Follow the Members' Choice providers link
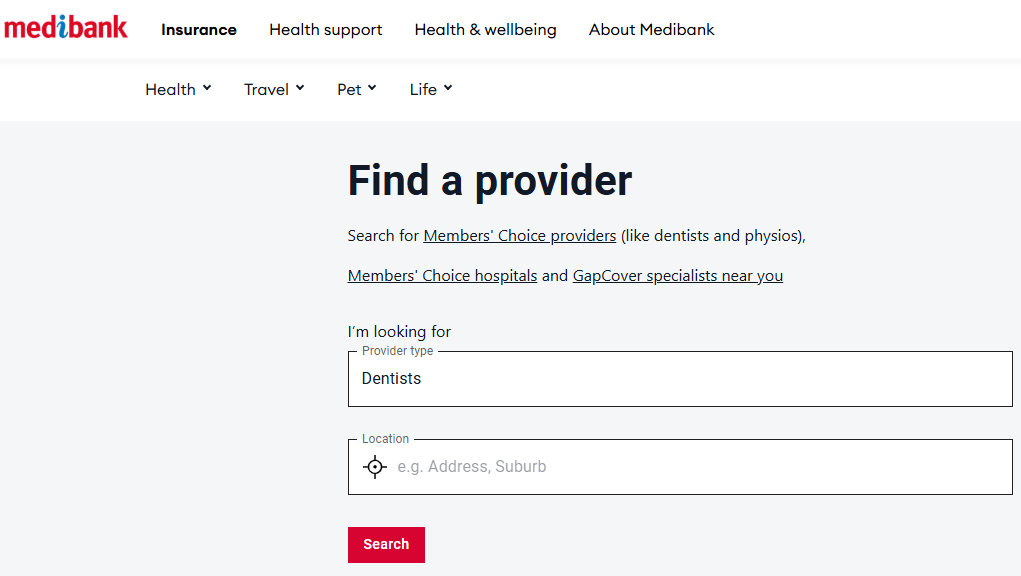The image size is (1021, 576). click(519, 236)
